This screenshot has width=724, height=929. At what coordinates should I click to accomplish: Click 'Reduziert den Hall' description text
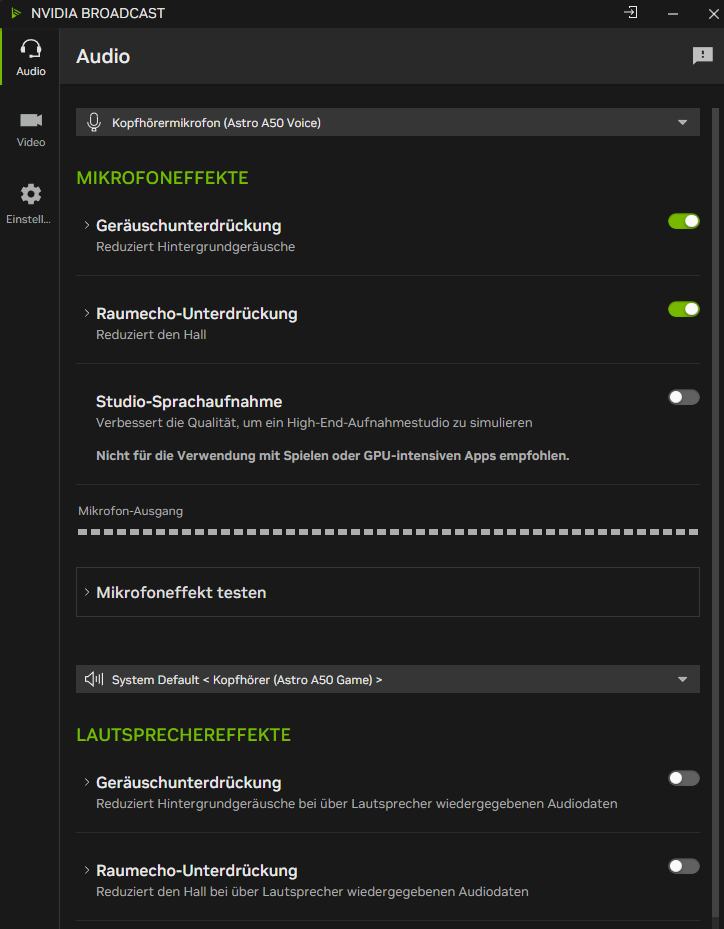[151, 334]
